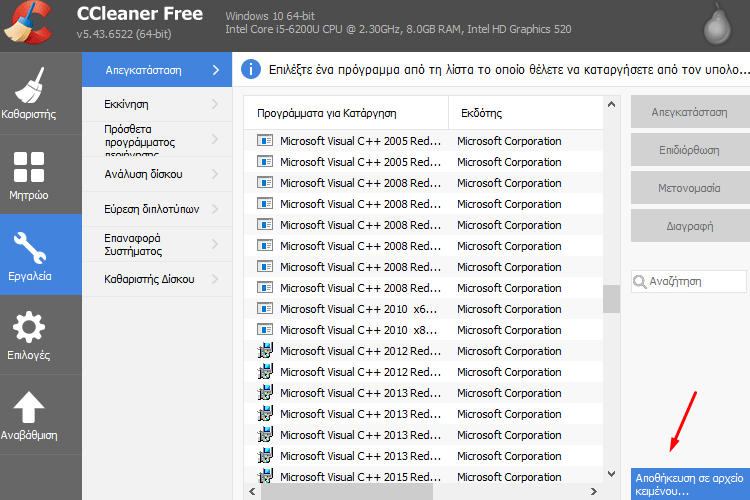The width and height of the screenshot is (750, 500).
Task: Click the Αποθήκευση σε αρχείο κειμένου button
Action: click(x=690, y=485)
